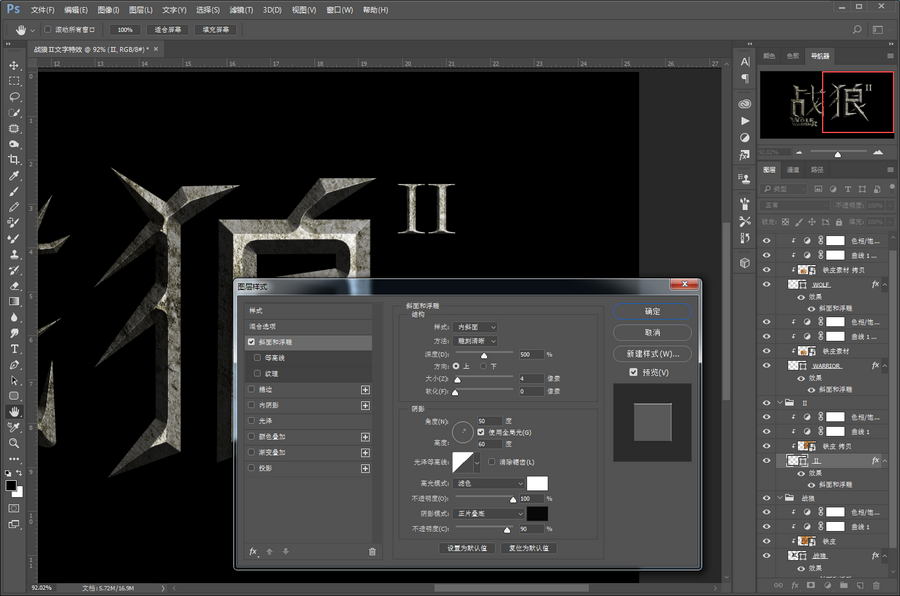Add another 描边 effect with plus icon

(365, 390)
